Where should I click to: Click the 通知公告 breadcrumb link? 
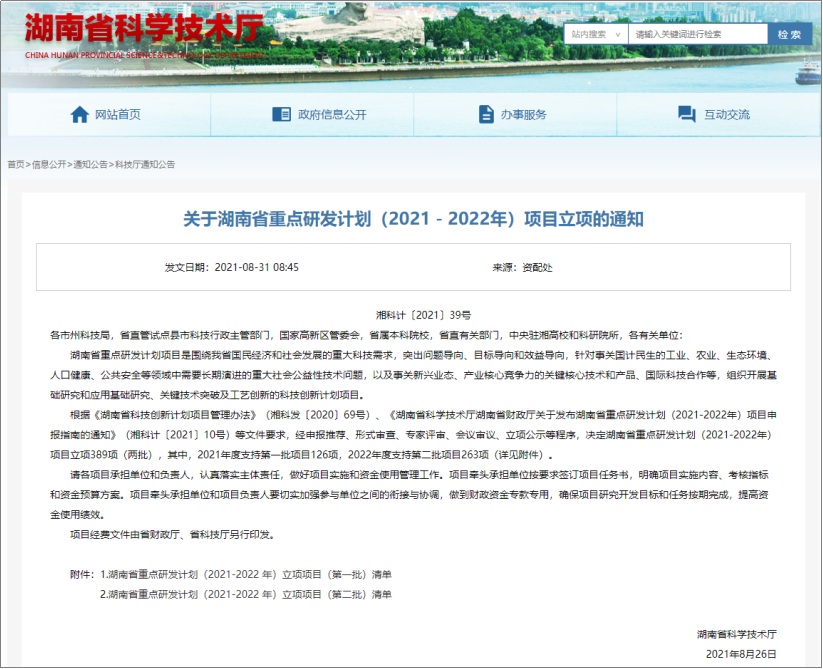point(90,164)
